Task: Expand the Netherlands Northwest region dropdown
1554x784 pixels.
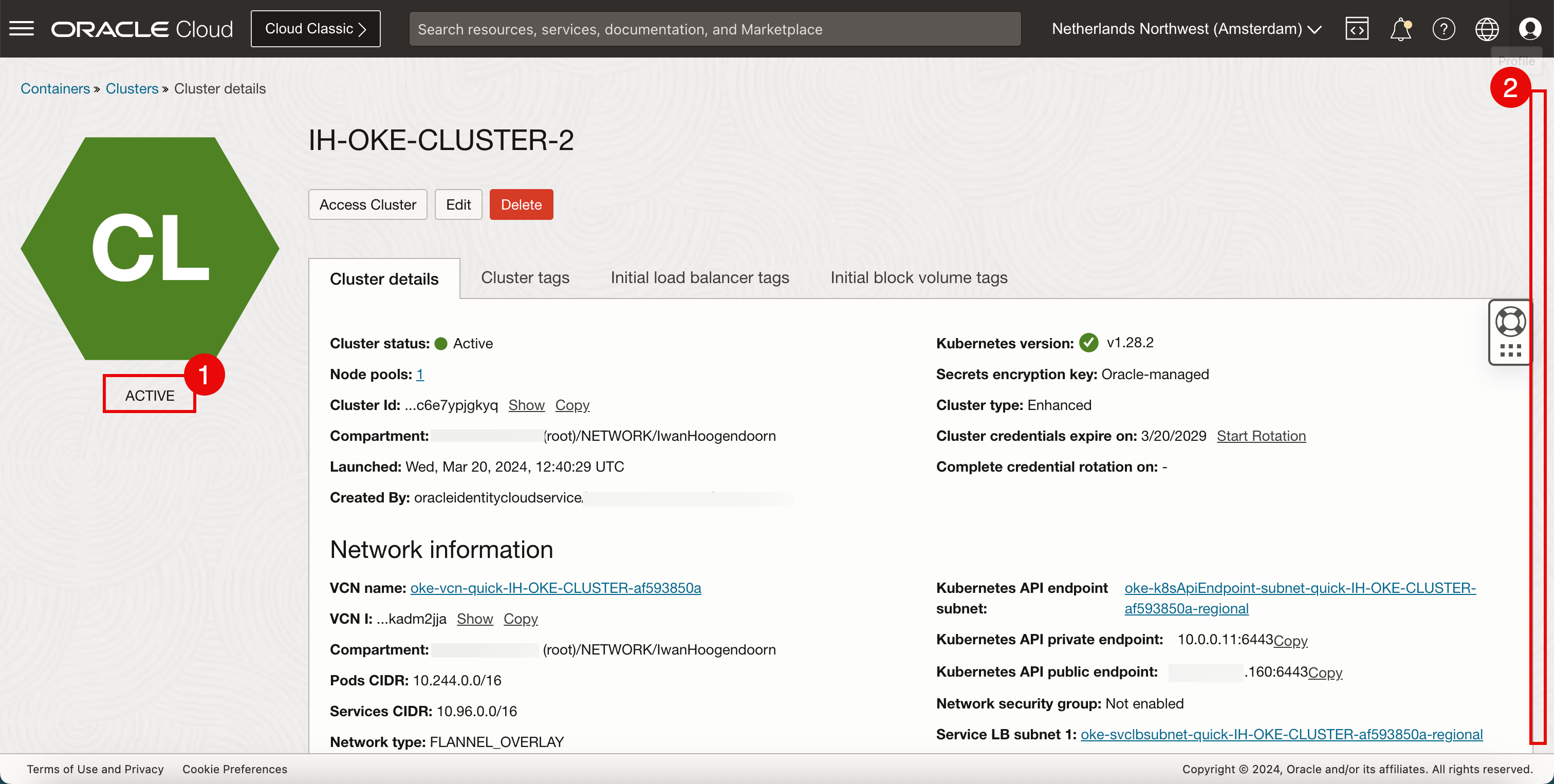Action: pyautogui.click(x=1186, y=28)
